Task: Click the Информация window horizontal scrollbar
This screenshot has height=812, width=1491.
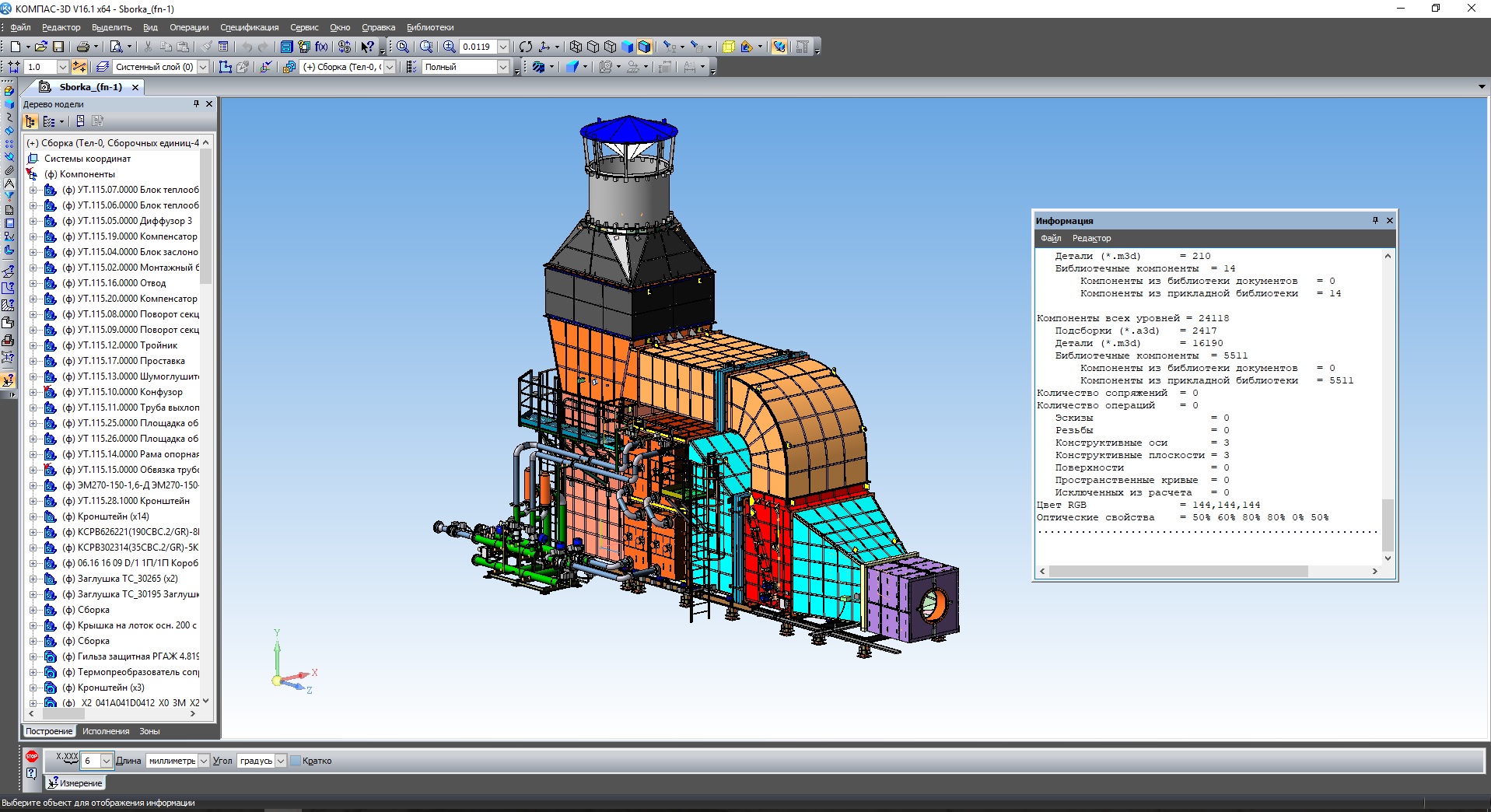Action: 1178,571
